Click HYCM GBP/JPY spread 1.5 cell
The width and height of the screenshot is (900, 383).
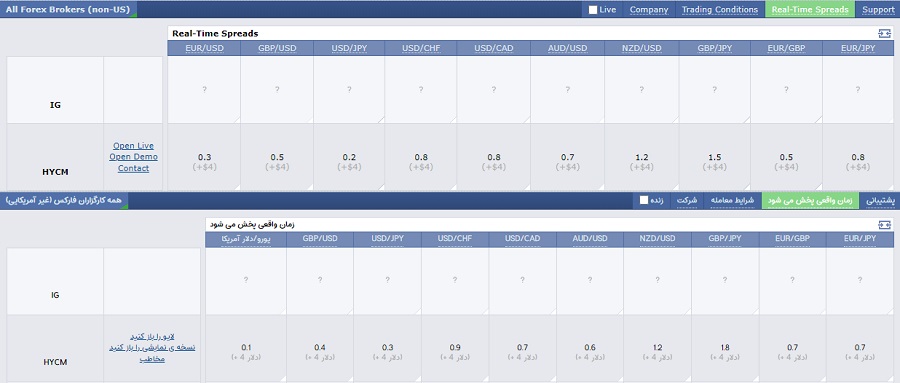[715, 157]
